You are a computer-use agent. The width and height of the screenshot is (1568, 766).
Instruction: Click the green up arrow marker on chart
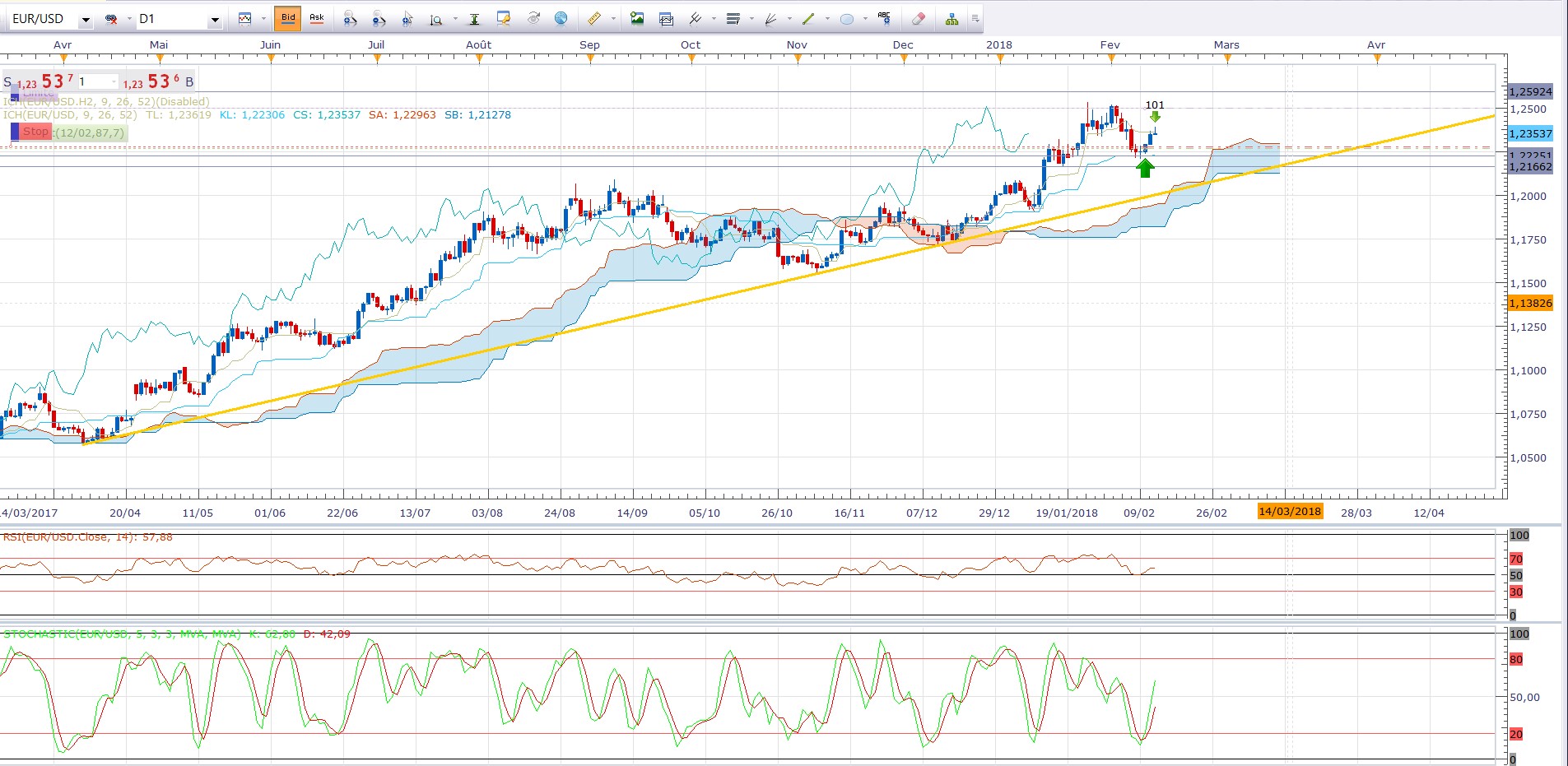point(1145,168)
